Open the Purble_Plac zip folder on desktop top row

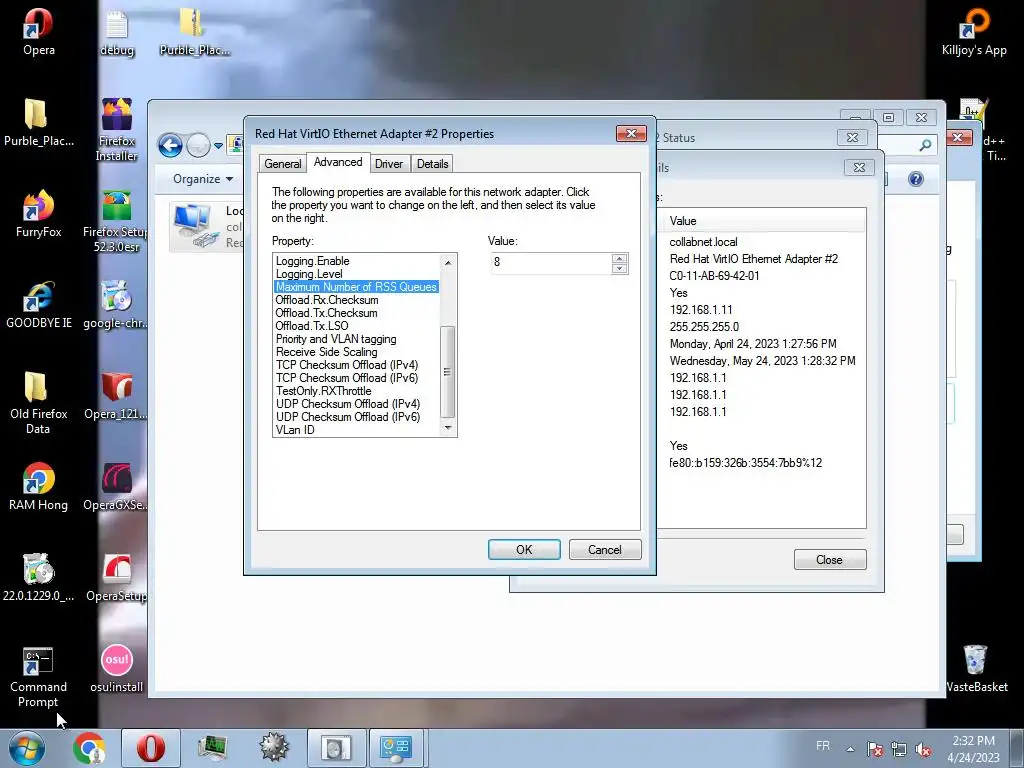pos(194,31)
